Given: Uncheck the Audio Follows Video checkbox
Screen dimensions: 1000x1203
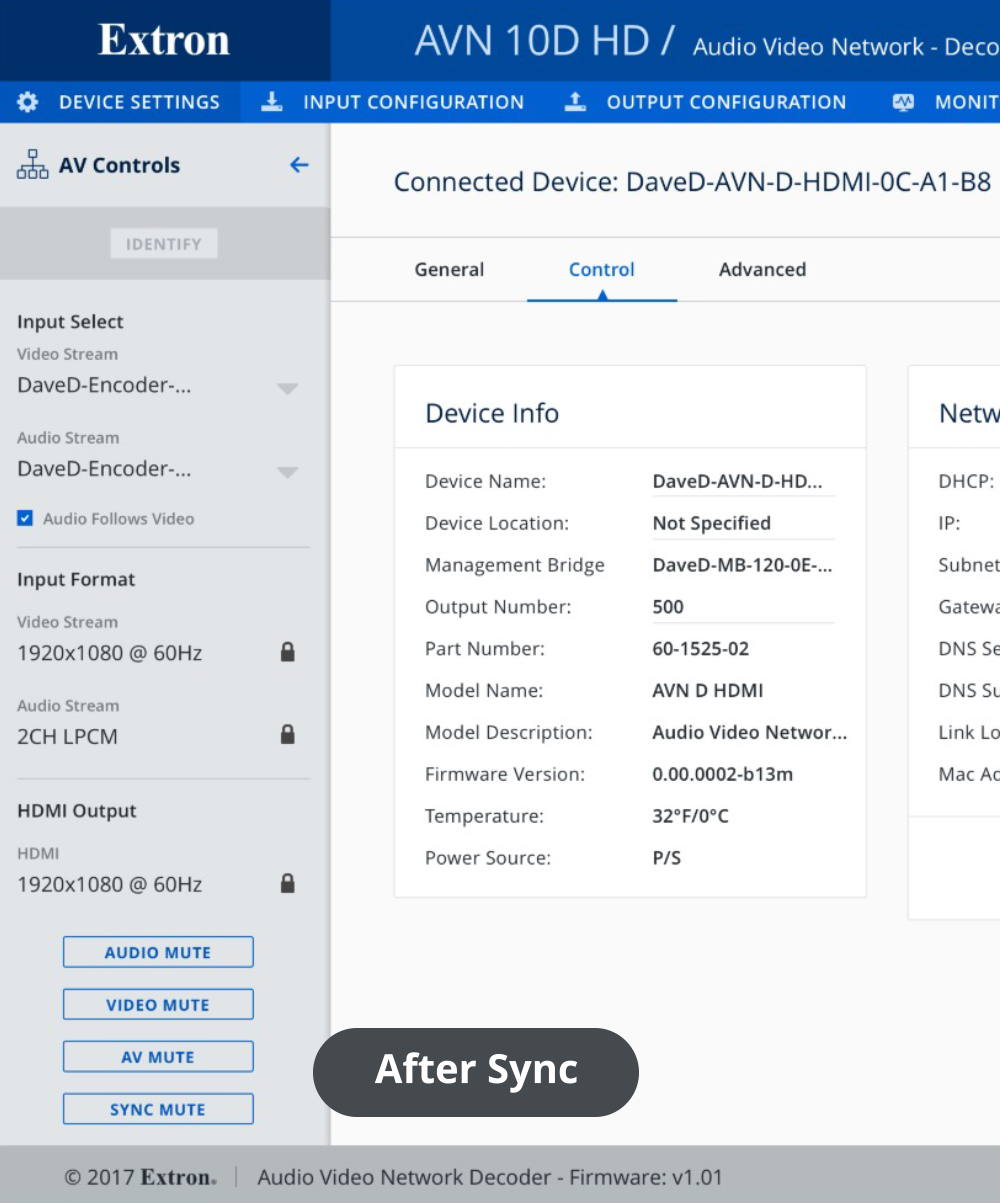Looking at the screenshot, I should pos(24,518).
